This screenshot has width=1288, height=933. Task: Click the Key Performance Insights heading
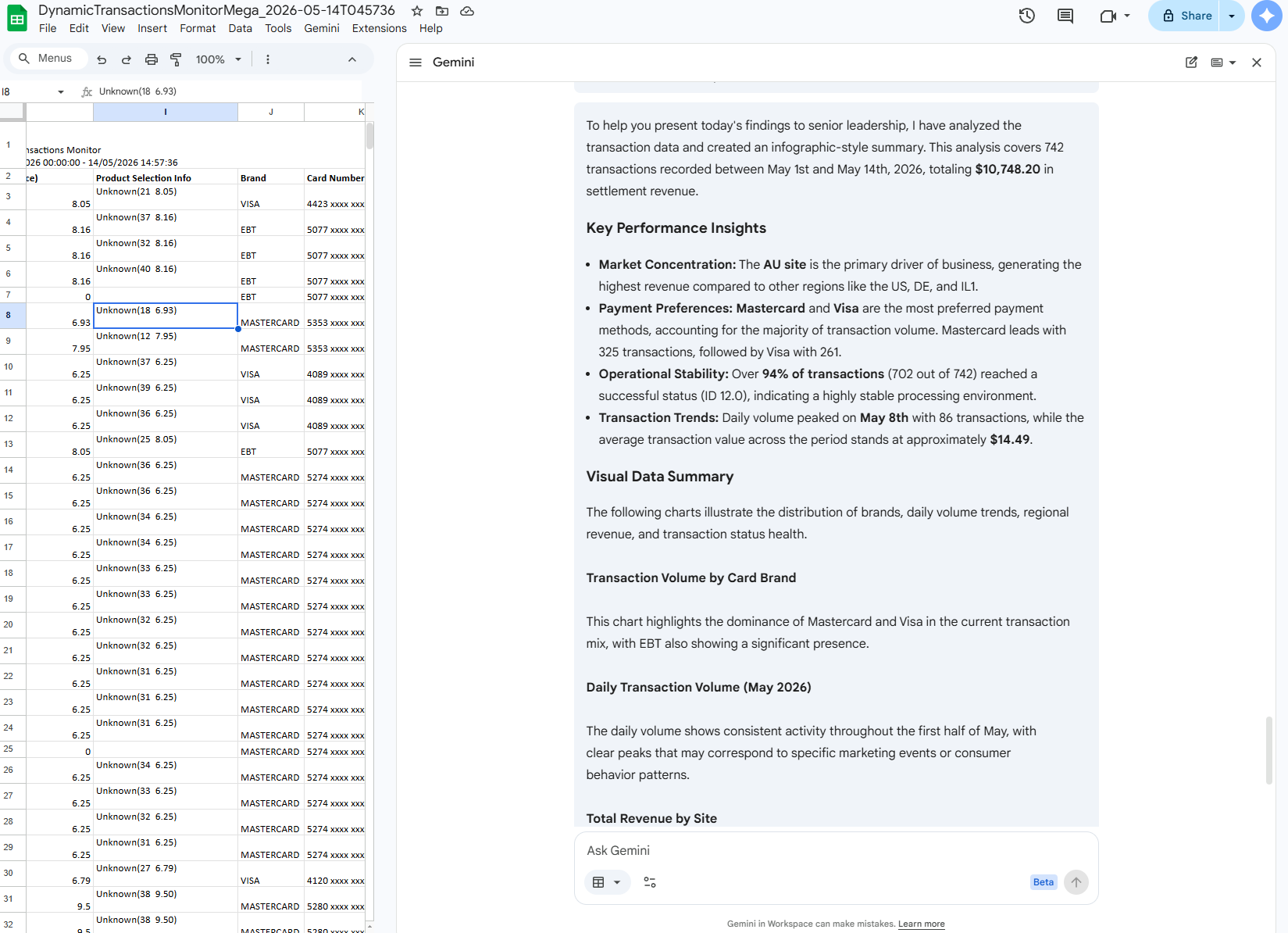pyautogui.click(x=676, y=228)
